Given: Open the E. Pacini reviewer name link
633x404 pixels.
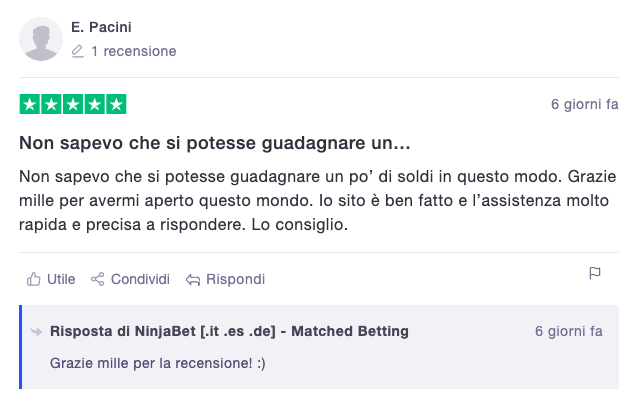Looking at the screenshot, I should click(101, 27).
